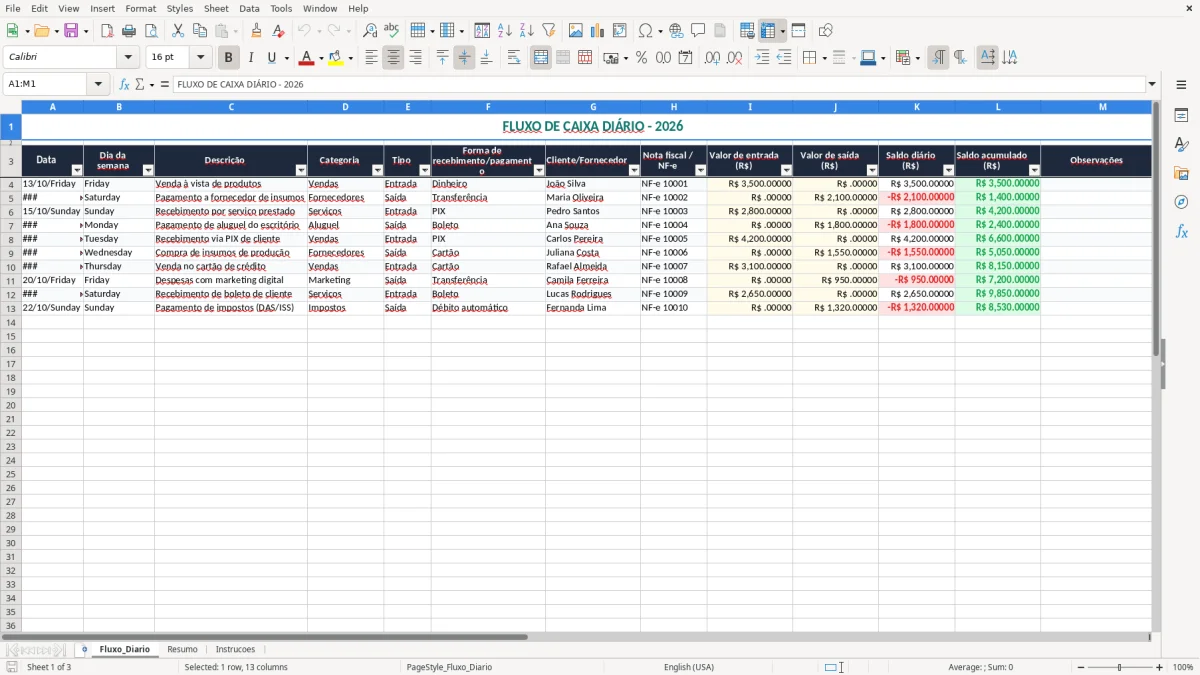Select column H header
The image size is (1200, 675).
point(673,106)
